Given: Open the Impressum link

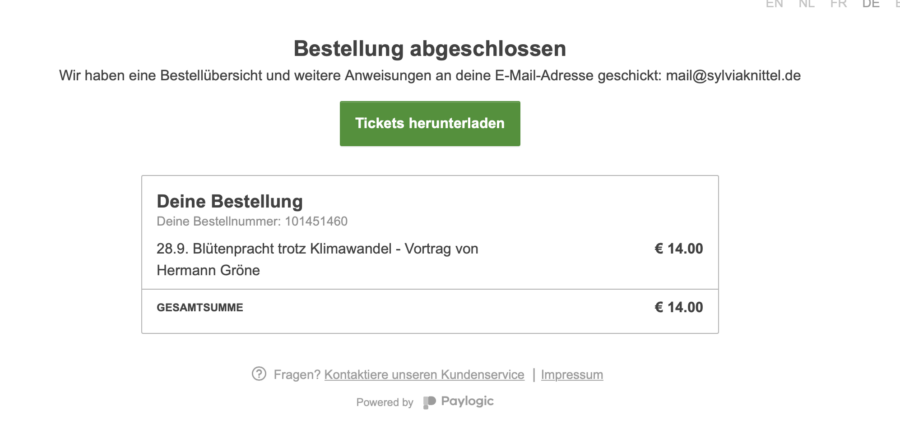Looking at the screenshot, I should coord(572,375).
